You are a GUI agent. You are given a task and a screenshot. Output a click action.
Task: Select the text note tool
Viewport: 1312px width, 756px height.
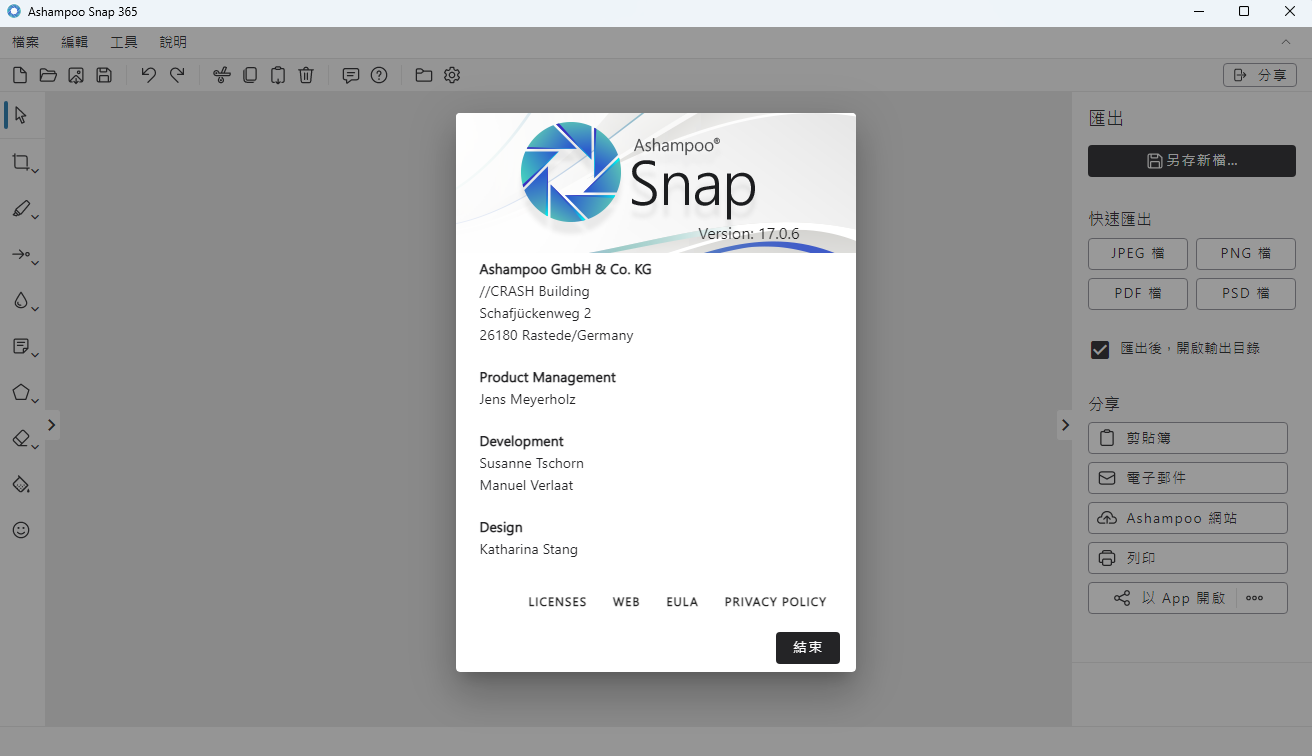point(20,346)
